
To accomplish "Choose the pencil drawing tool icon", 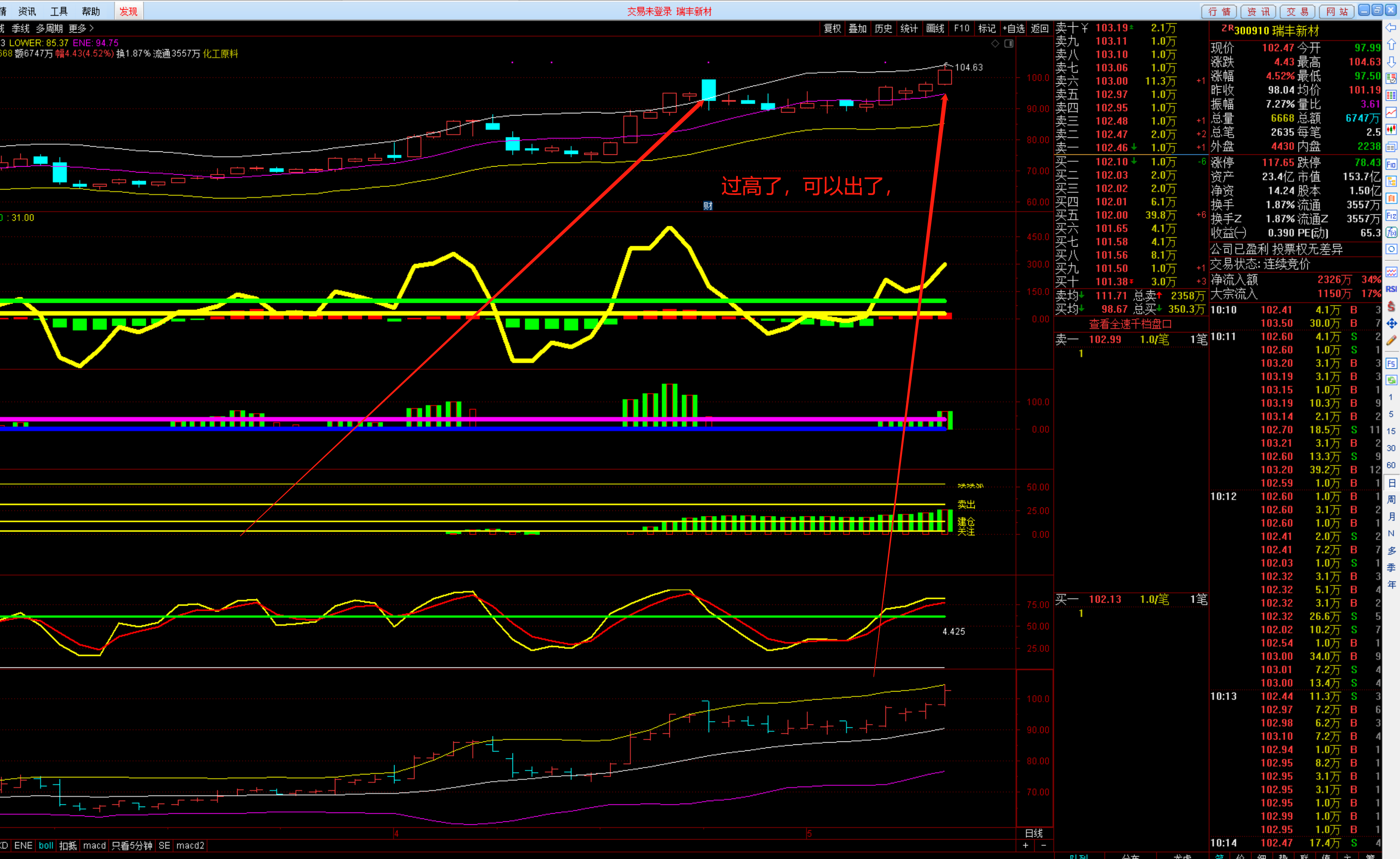I will click(1391, 340).
